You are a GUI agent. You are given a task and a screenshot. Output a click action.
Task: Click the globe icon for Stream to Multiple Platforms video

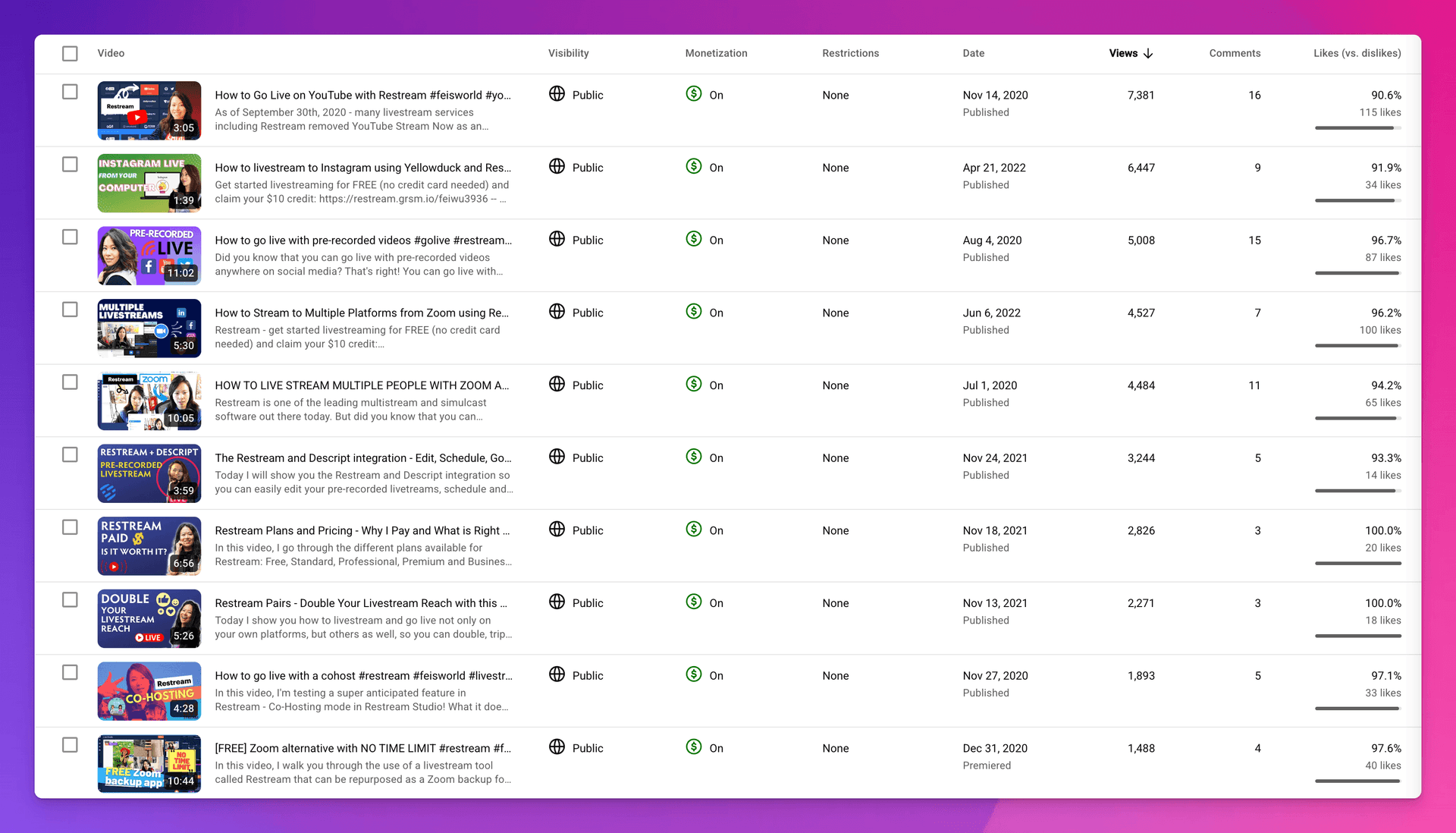557,311
